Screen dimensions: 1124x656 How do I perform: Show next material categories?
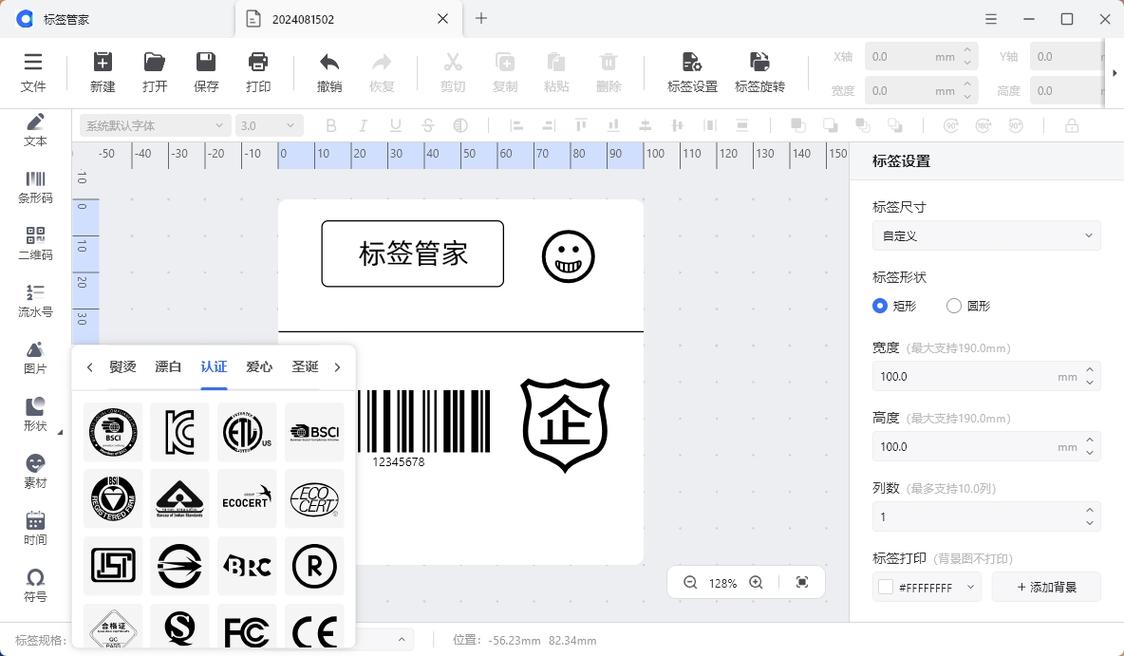[337, 367]
